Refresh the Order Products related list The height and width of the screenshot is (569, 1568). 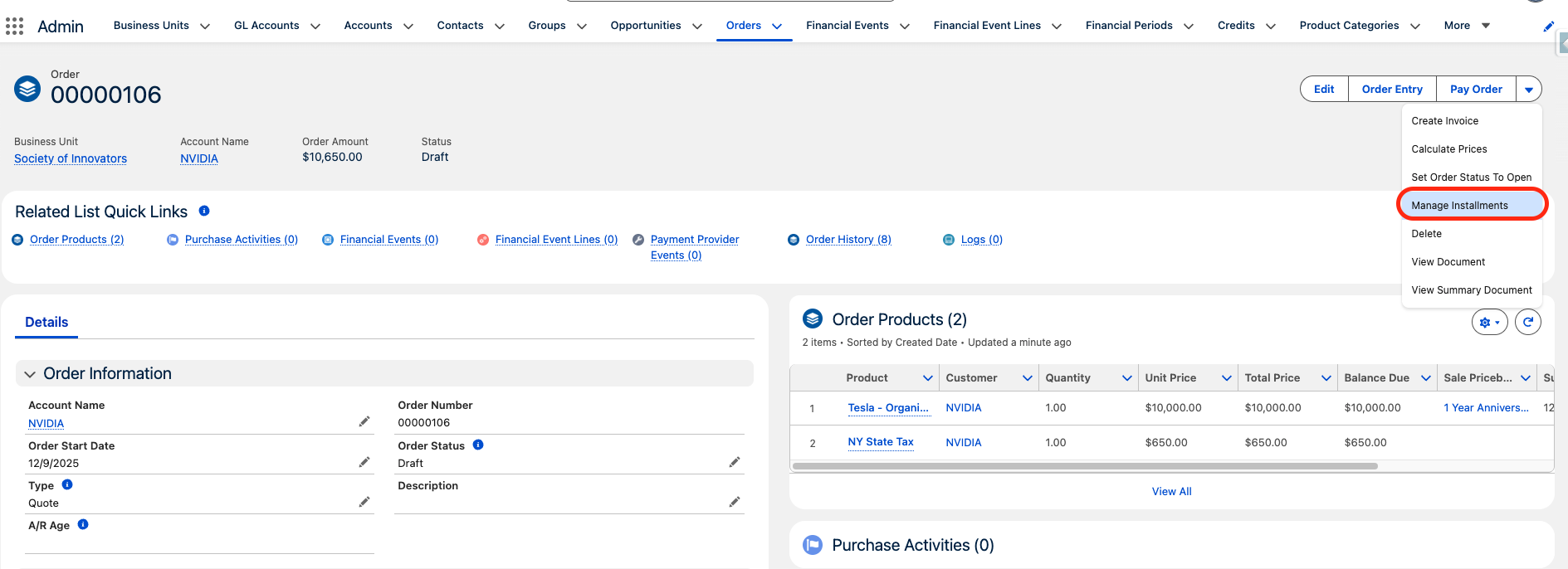point(1528,322)
